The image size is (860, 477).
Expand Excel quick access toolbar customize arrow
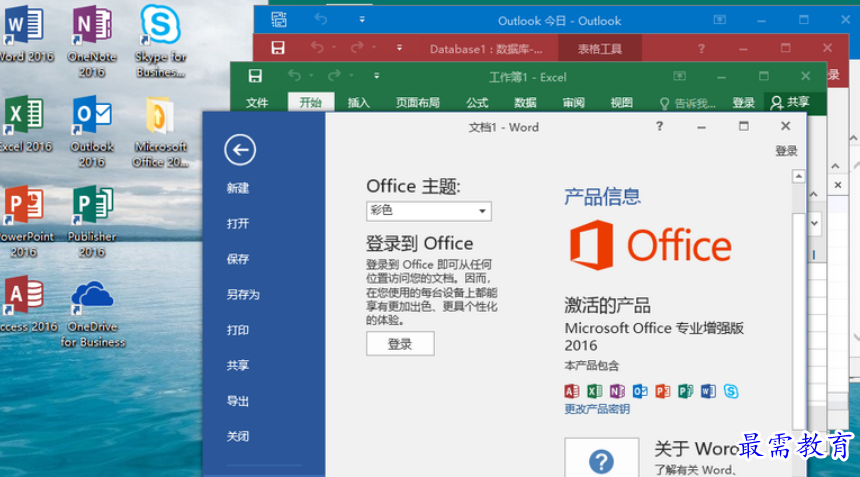[376, 76]
